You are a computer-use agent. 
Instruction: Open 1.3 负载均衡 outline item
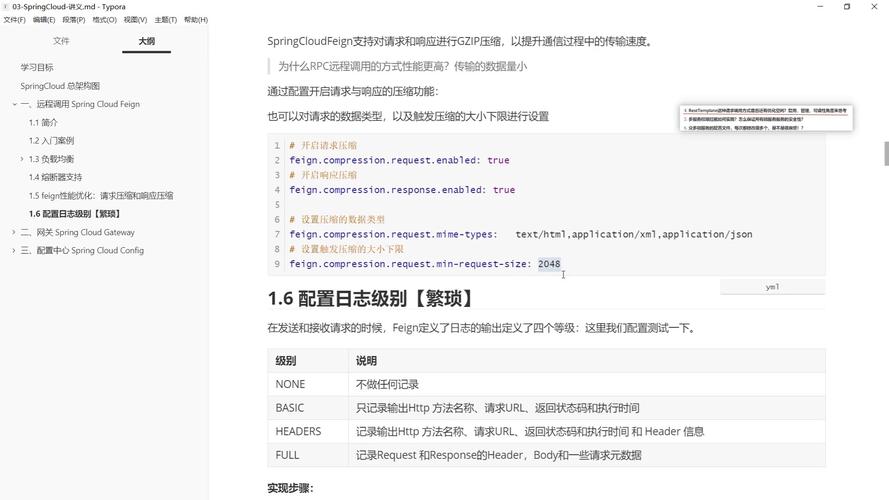coord(52,159)
